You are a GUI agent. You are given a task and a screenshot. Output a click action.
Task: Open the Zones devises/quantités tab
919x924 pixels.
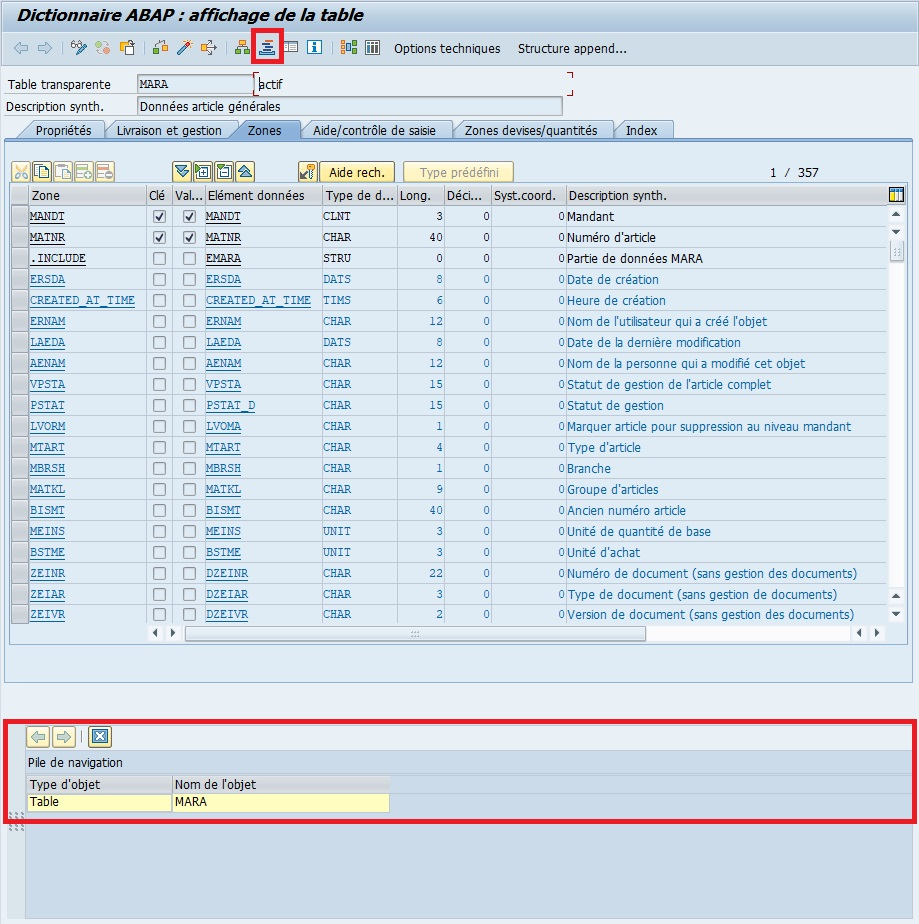tap(530, 130)
